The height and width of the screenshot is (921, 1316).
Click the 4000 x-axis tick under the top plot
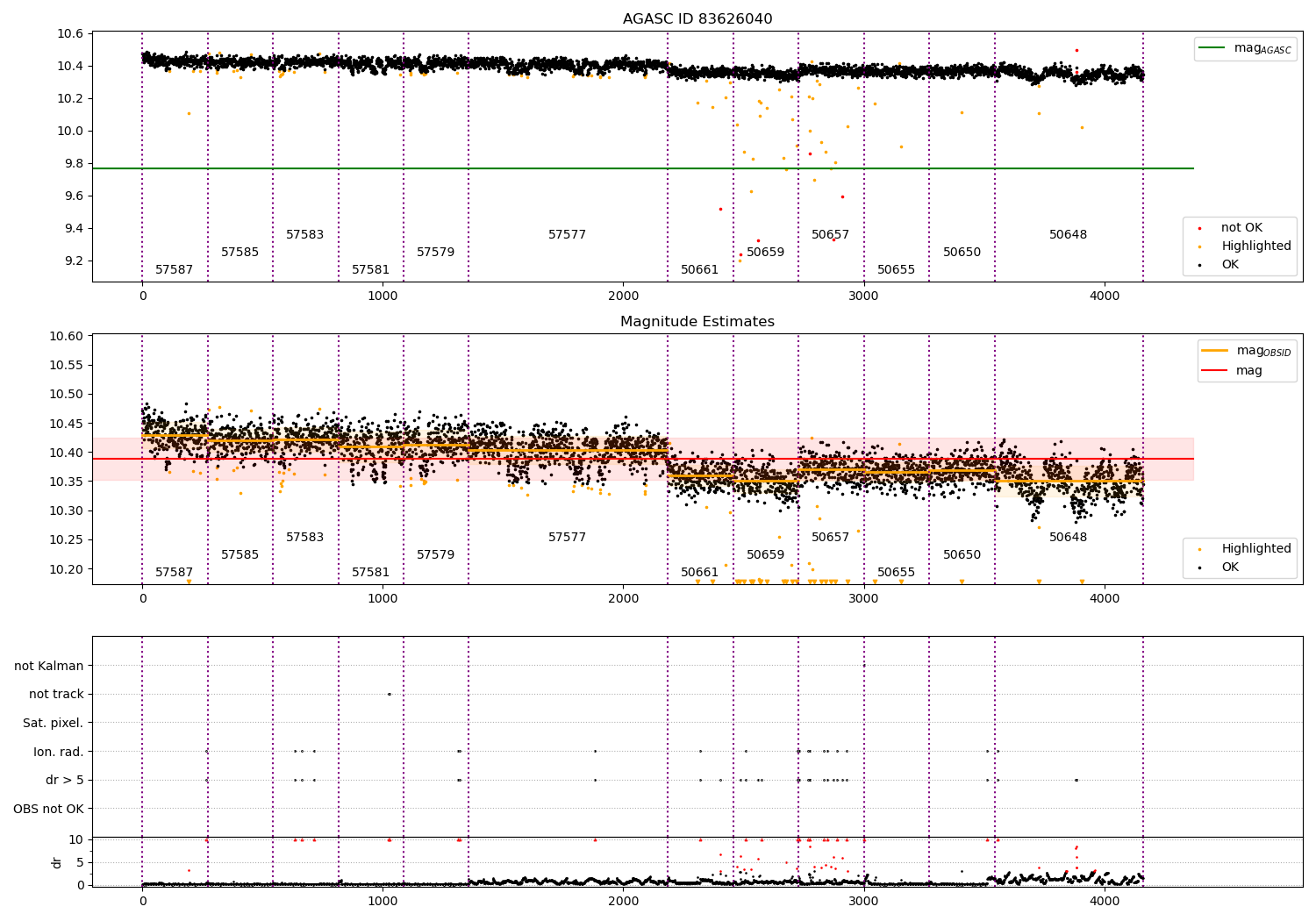coord(1105,296)
